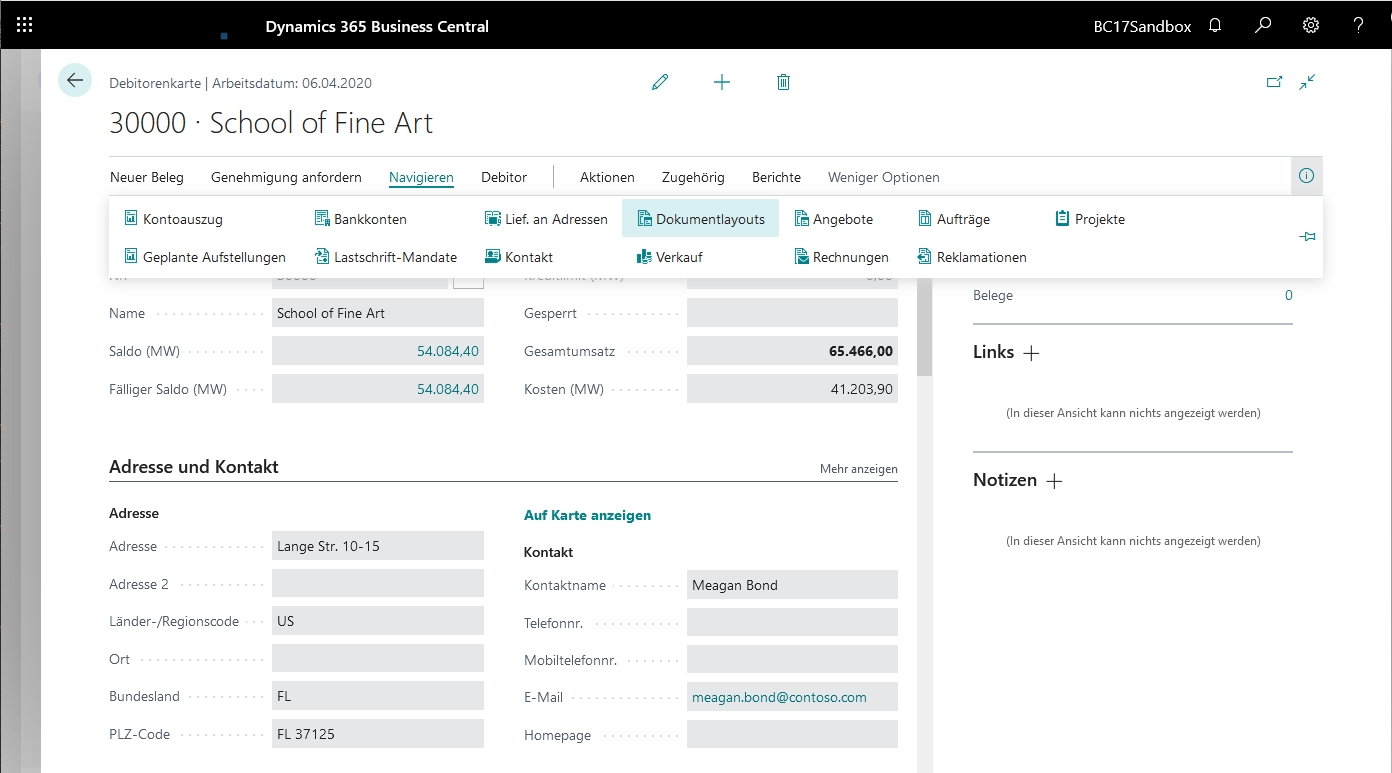Open Genehmigung anfordern menu
The height and width of the screenshot is (773, 1392).
[286, 177]
